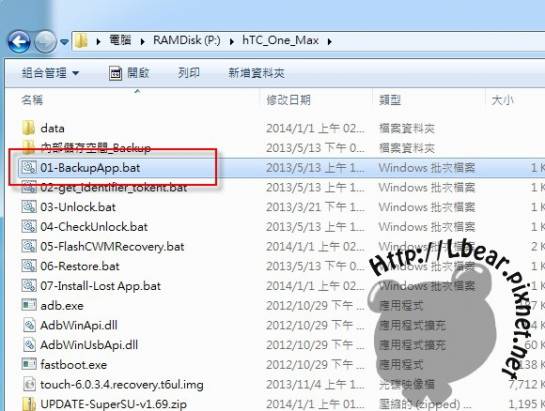The height and width of the screenshot is (411, 545).
Task: Select hTC_One_Max in address breadcrumb
Action: pos(280,40)
